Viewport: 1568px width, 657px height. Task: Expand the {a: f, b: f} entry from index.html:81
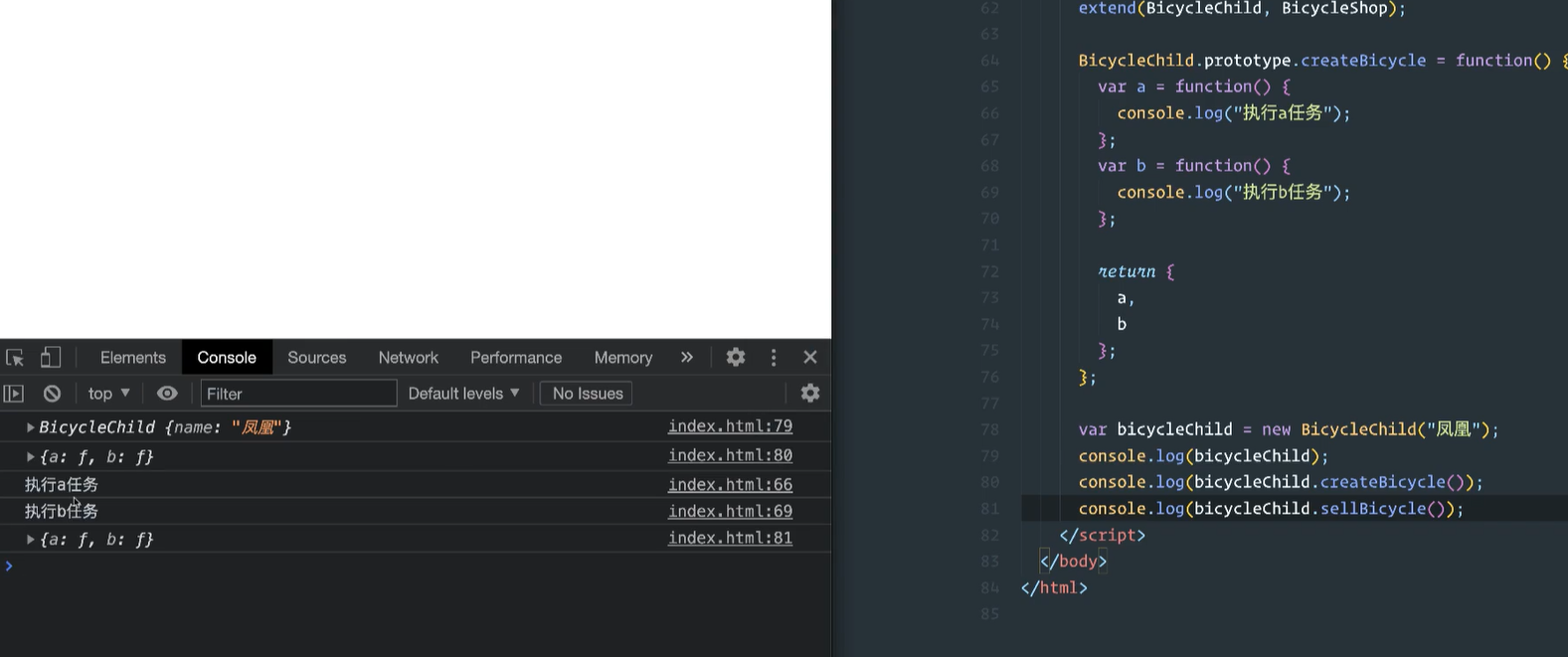pyautogui.click(x=31, y=540)
